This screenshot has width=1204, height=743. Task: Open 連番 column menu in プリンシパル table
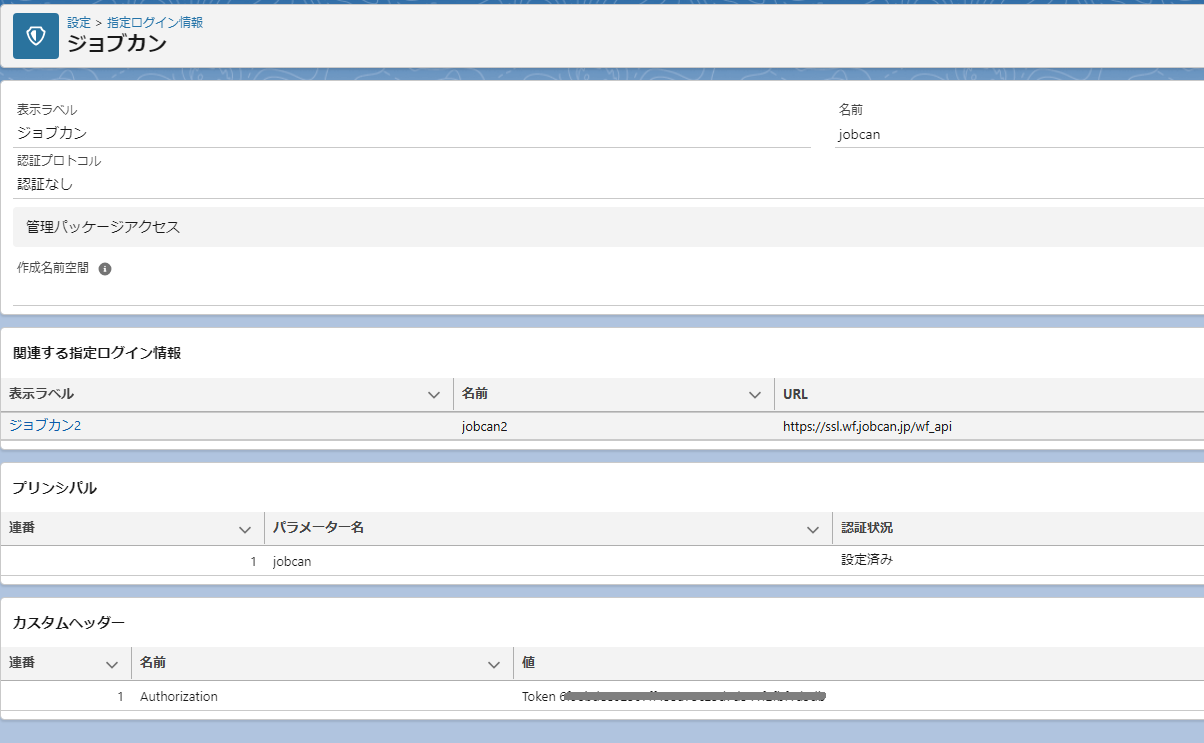click(244, 529)
